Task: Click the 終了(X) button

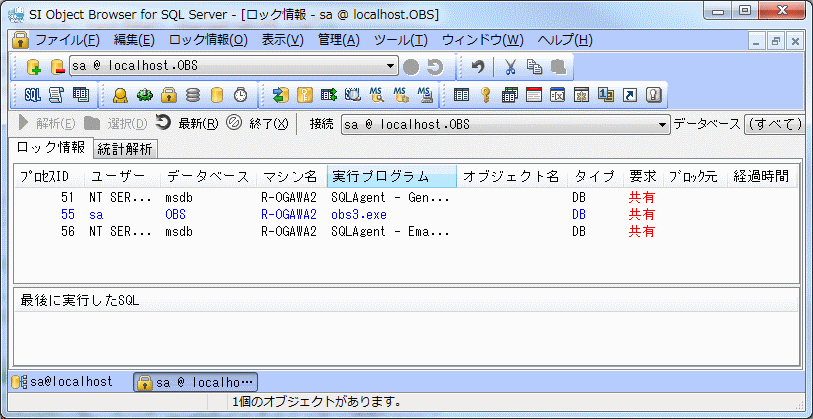Action: pos(258,124)
